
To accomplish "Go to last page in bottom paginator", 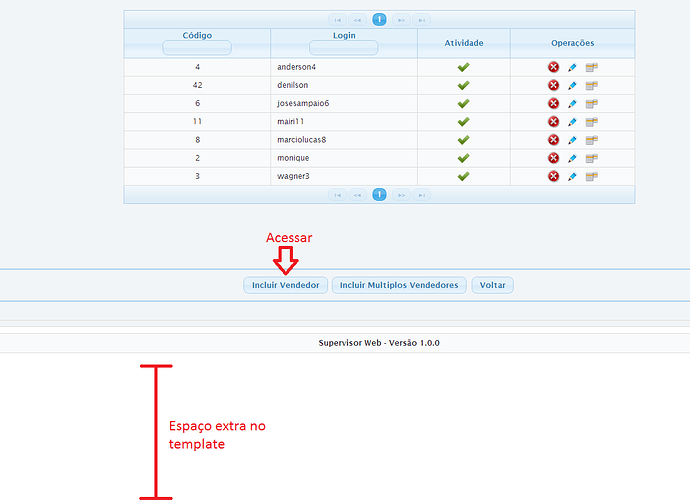I will tap(422, 195).
